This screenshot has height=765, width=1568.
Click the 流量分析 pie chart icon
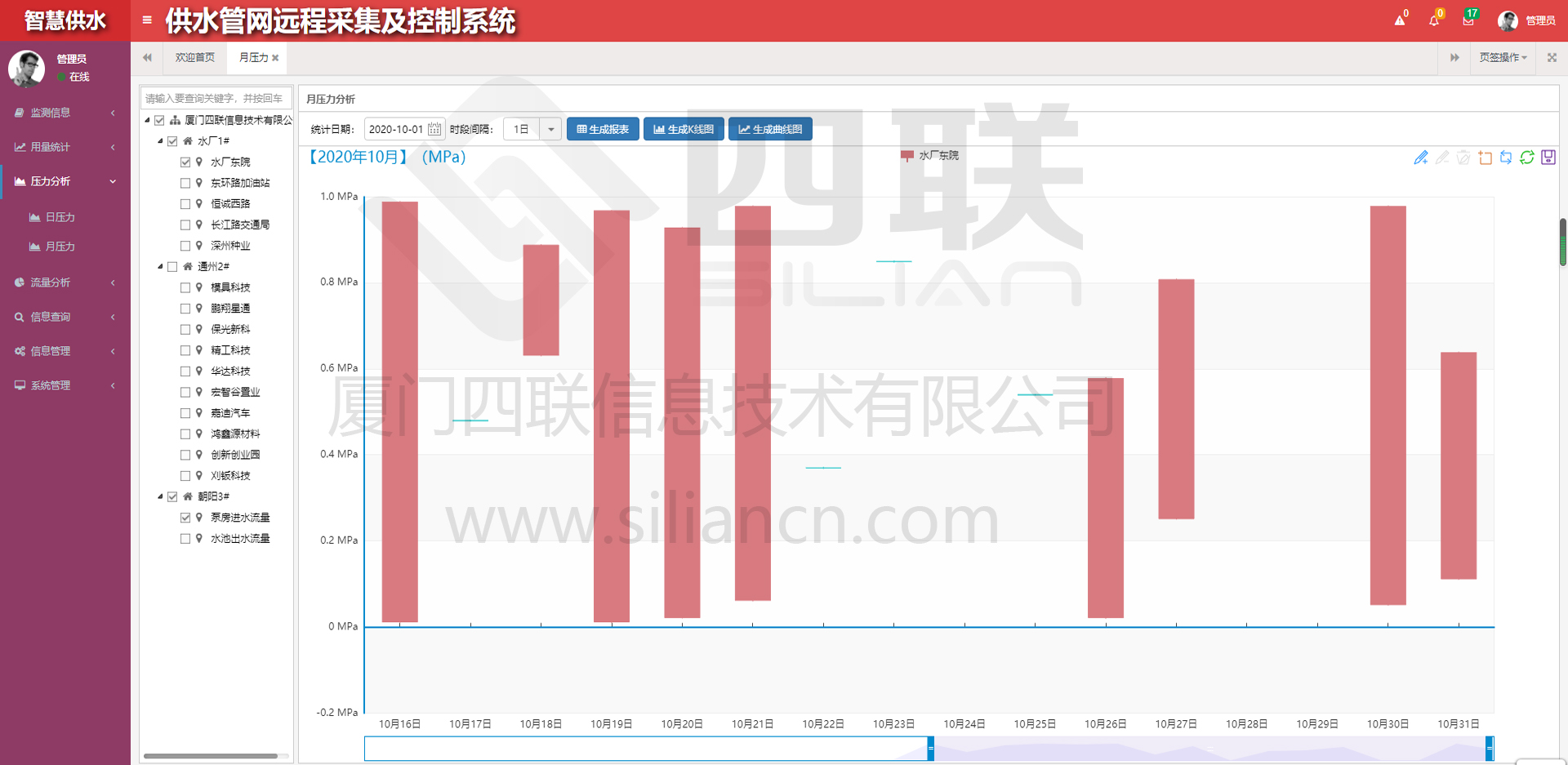pyautogui.click(x=20, y=282)
